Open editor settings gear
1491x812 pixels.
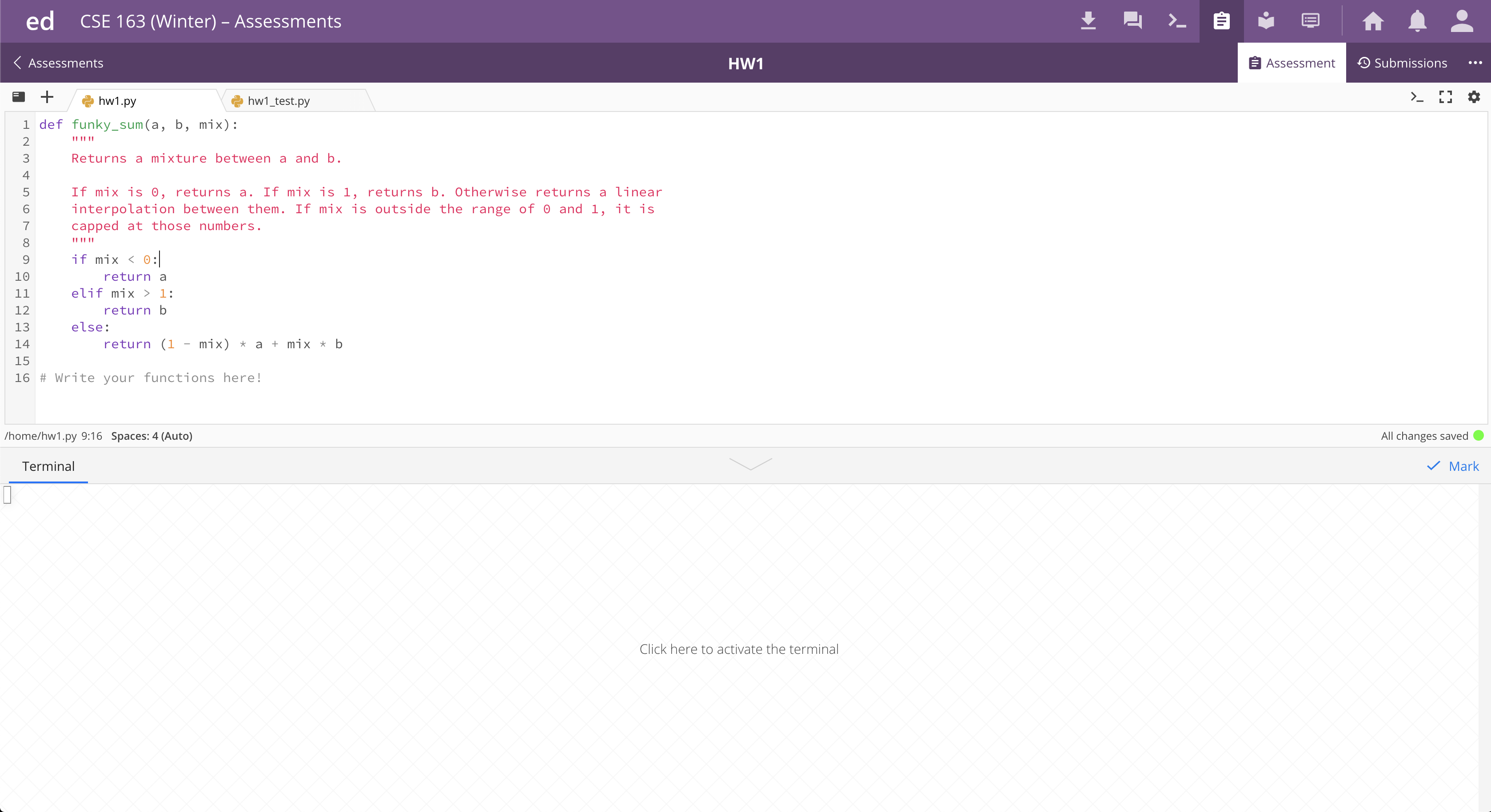pyautogui.click(x=1474, y=97)
